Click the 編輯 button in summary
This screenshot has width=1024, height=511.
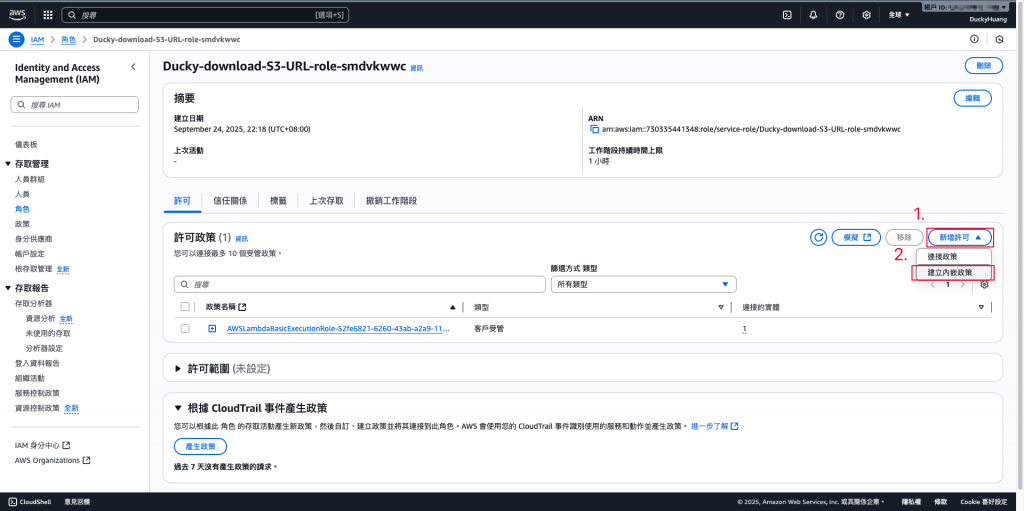coord(972,98)
